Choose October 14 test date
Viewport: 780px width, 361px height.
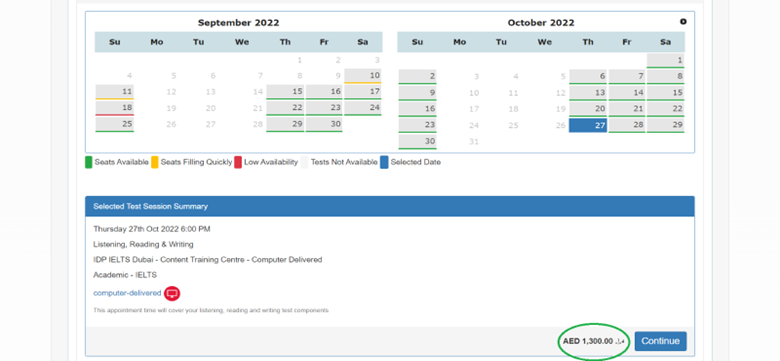[x=627, y=93]
